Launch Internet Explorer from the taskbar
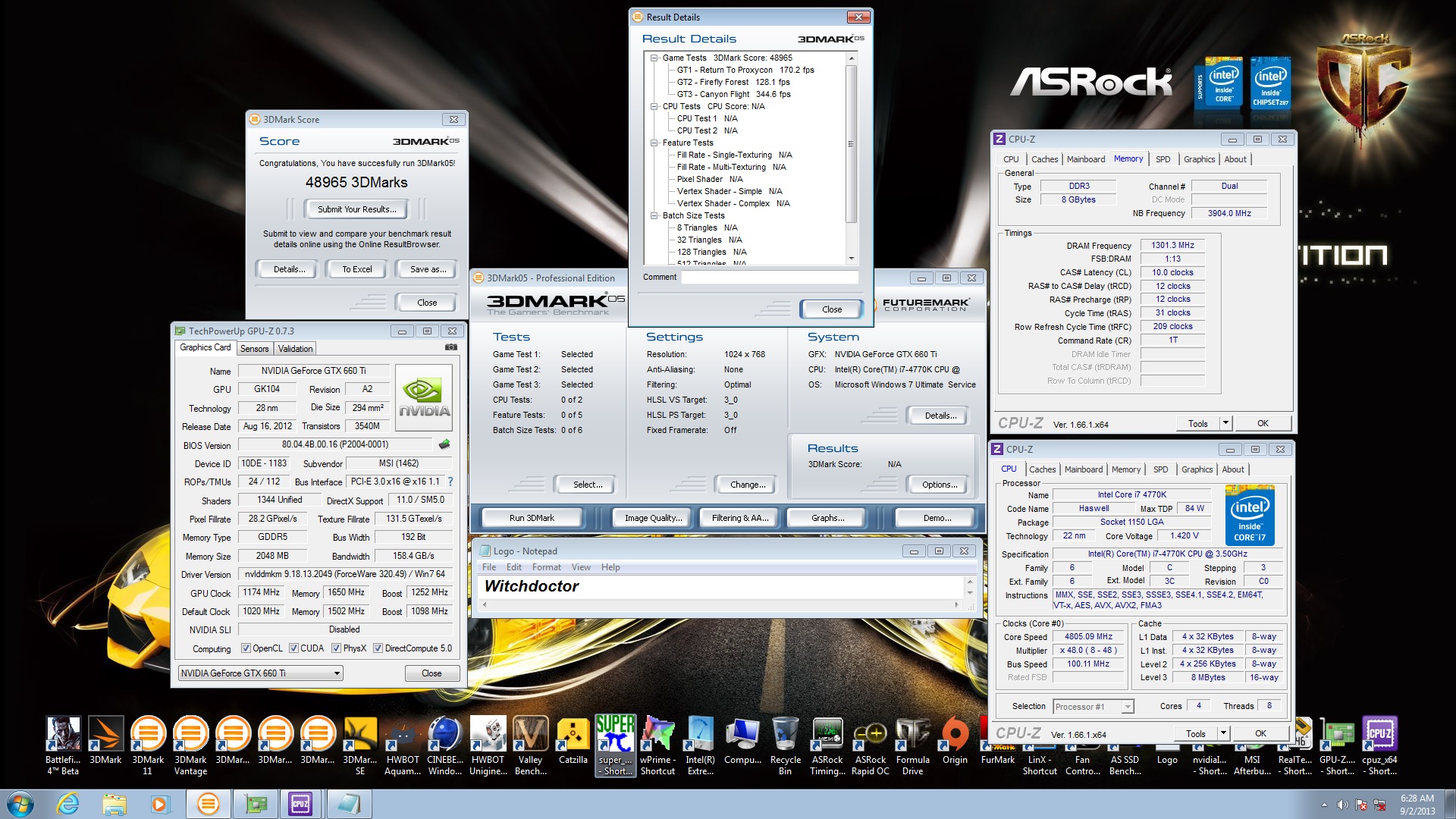The height and width of the screenshot is (819, 1456). click(68, 804)
